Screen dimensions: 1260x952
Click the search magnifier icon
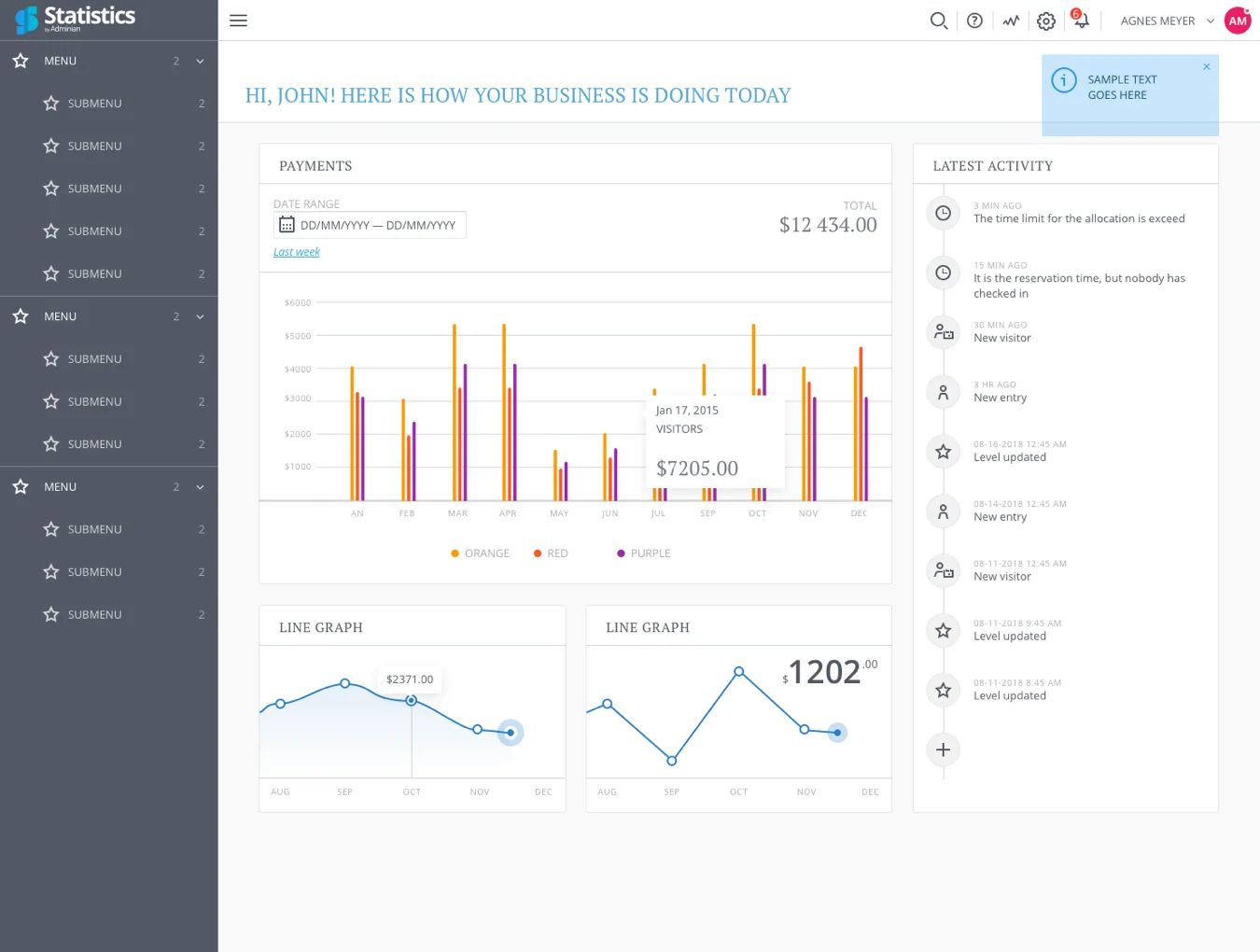tap(939, 21)
